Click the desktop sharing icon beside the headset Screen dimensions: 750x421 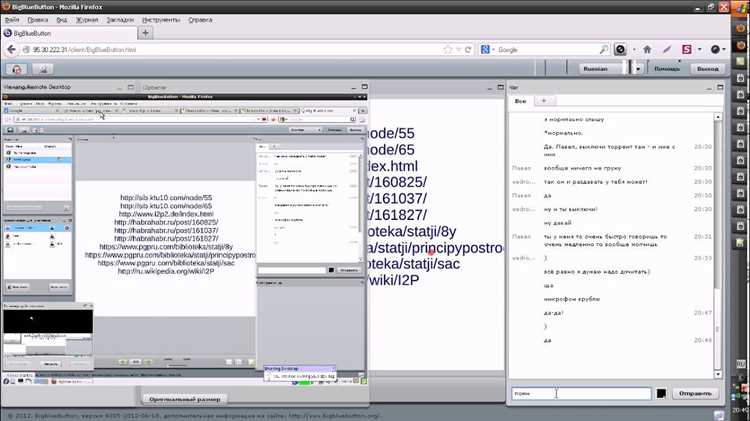[x=43, y=69]
